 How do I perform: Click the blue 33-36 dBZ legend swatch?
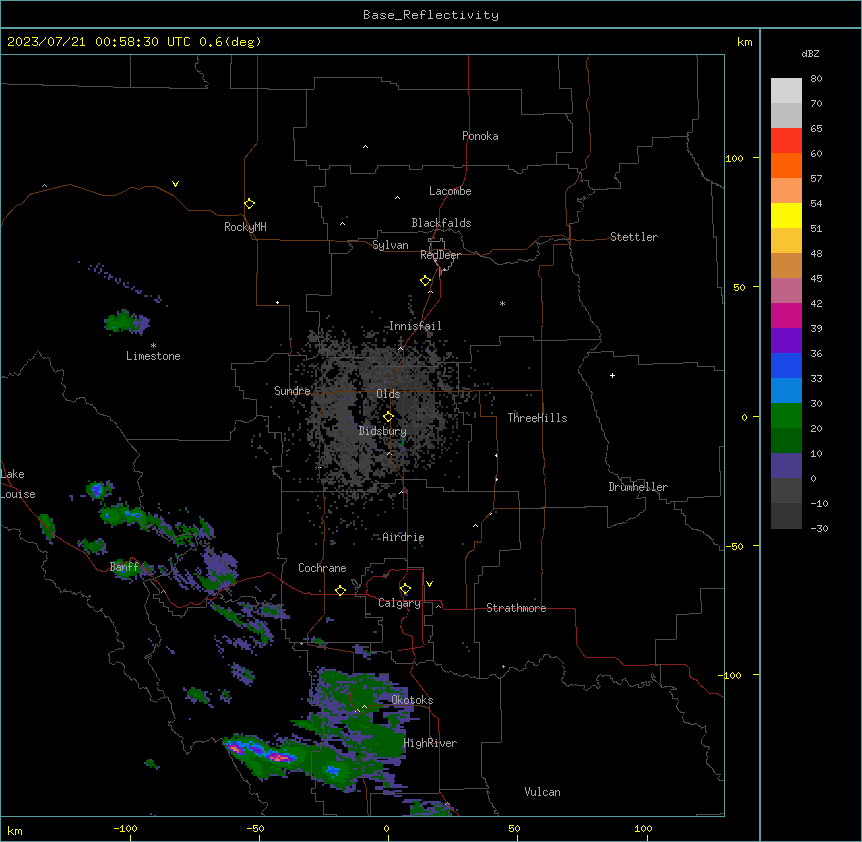tap(786, 365)
